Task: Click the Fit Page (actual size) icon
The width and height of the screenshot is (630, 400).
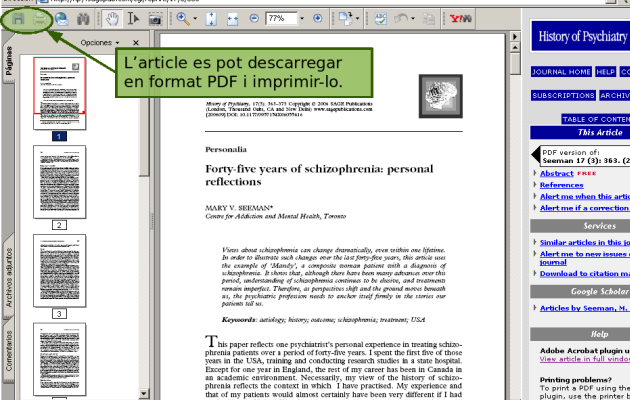Action: tap(211, 18)
